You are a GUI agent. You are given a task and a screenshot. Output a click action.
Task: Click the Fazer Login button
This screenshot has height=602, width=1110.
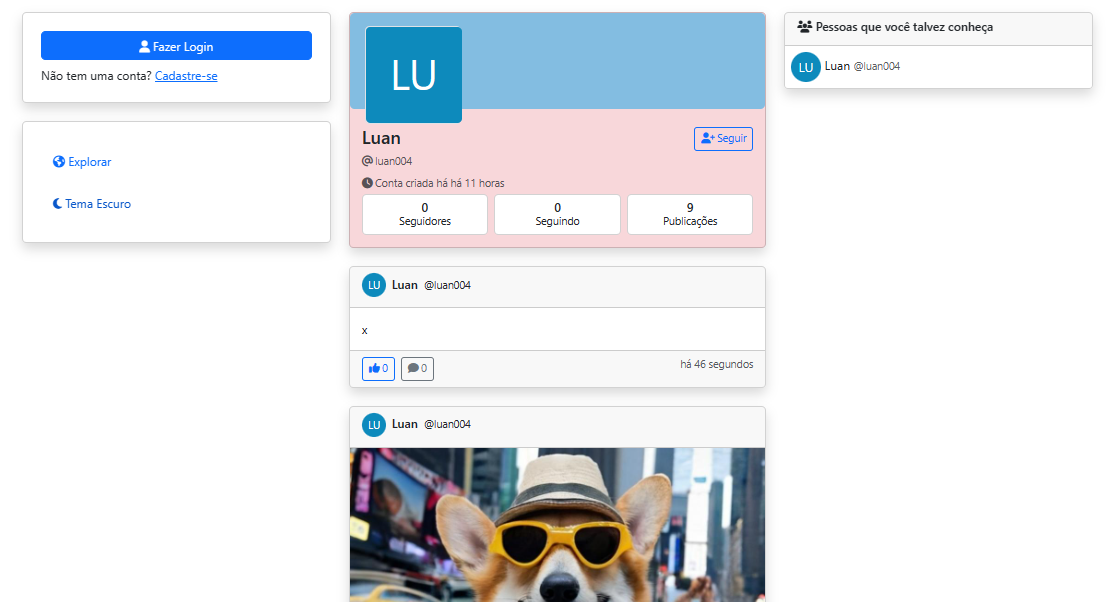click(x=176, y=46)
